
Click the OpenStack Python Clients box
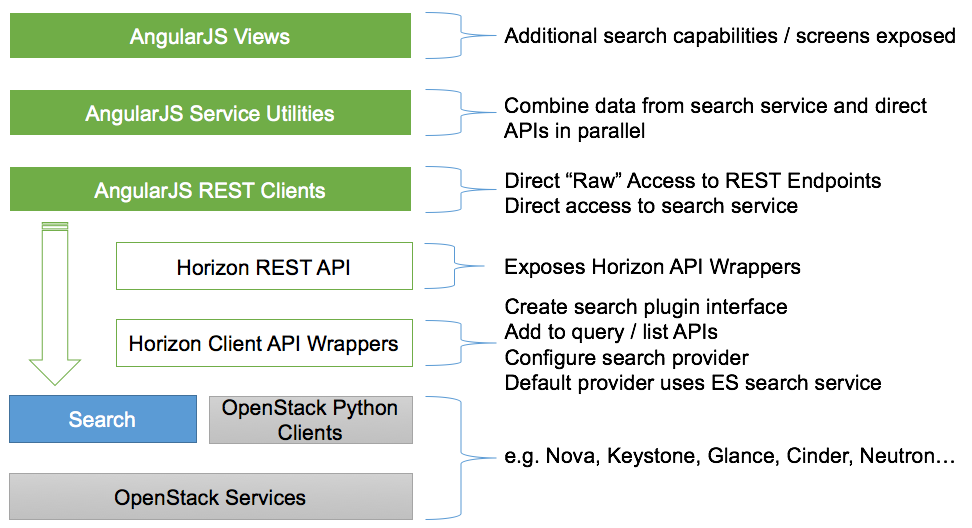(x=310, y=420)
